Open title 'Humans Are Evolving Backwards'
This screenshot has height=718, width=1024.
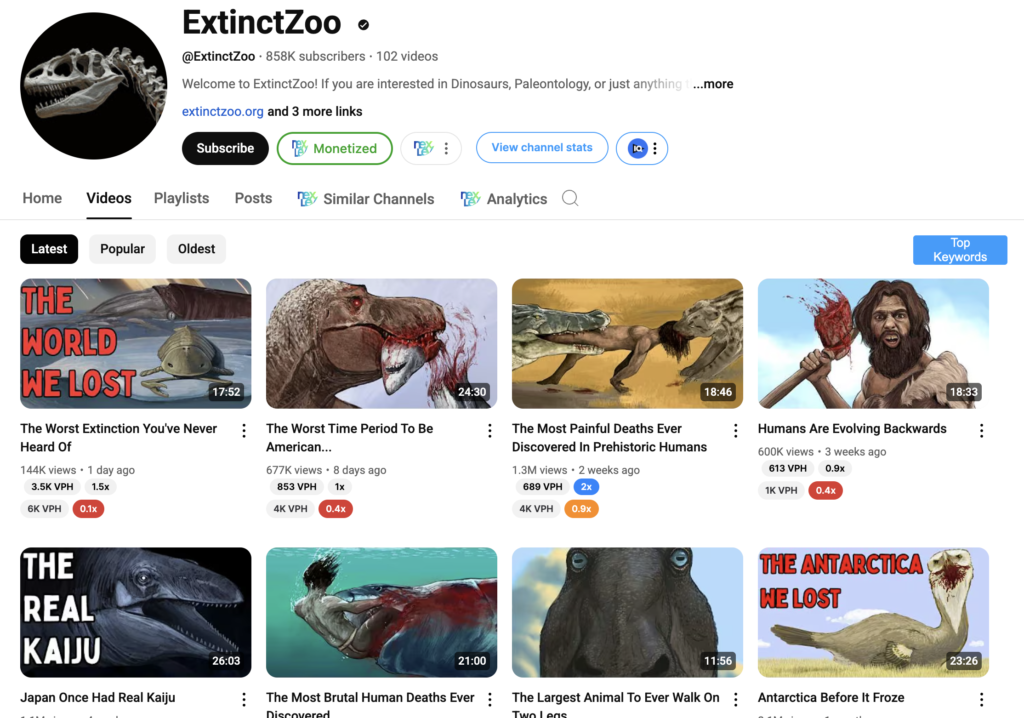coord(852,429)
